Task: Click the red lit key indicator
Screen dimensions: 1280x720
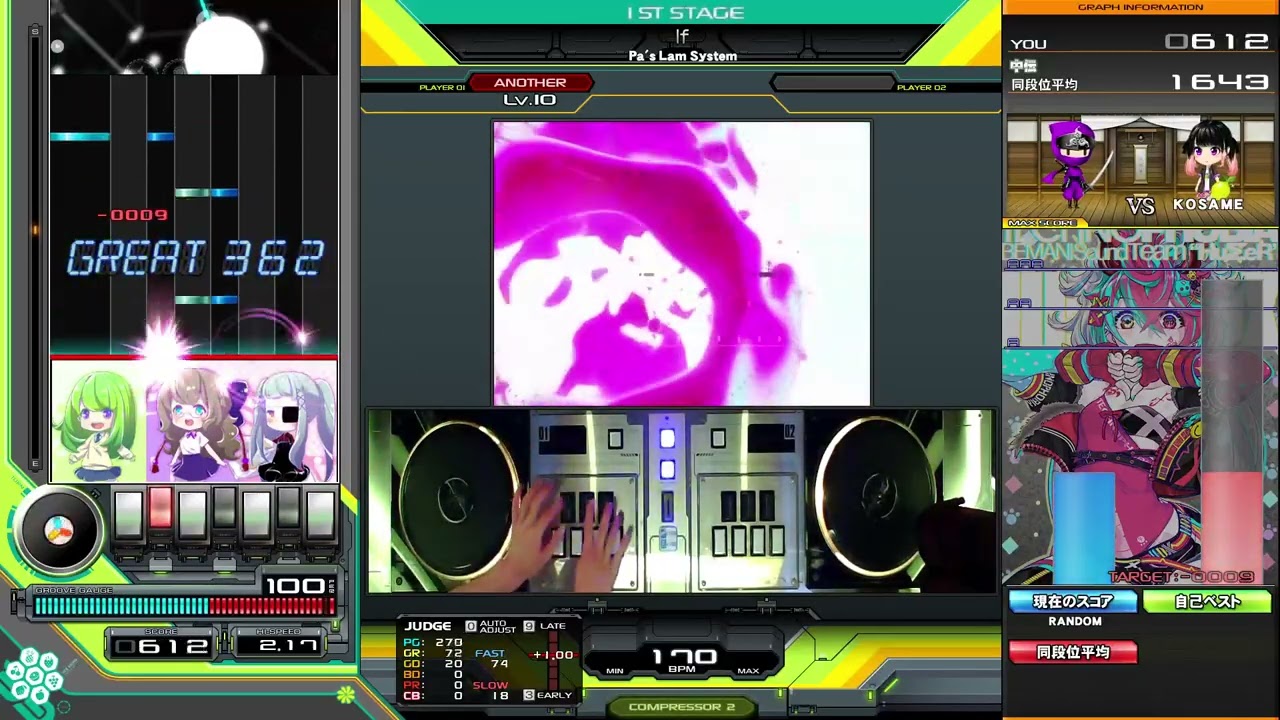Action: 160,510
